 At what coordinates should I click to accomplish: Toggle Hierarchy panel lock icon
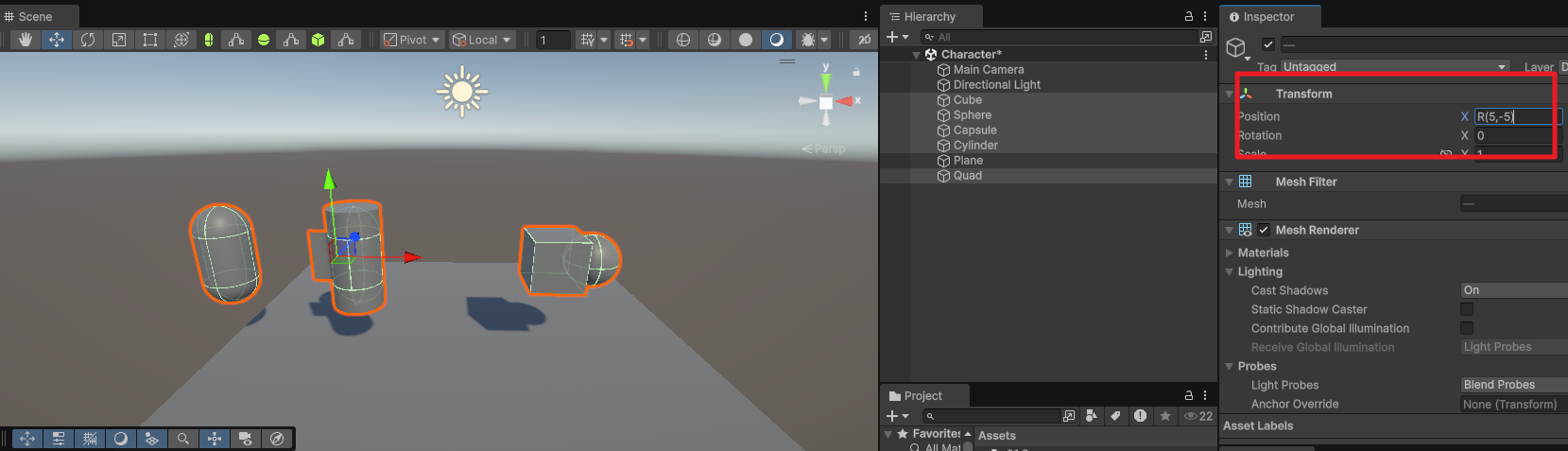click(x=1189, y=16)
